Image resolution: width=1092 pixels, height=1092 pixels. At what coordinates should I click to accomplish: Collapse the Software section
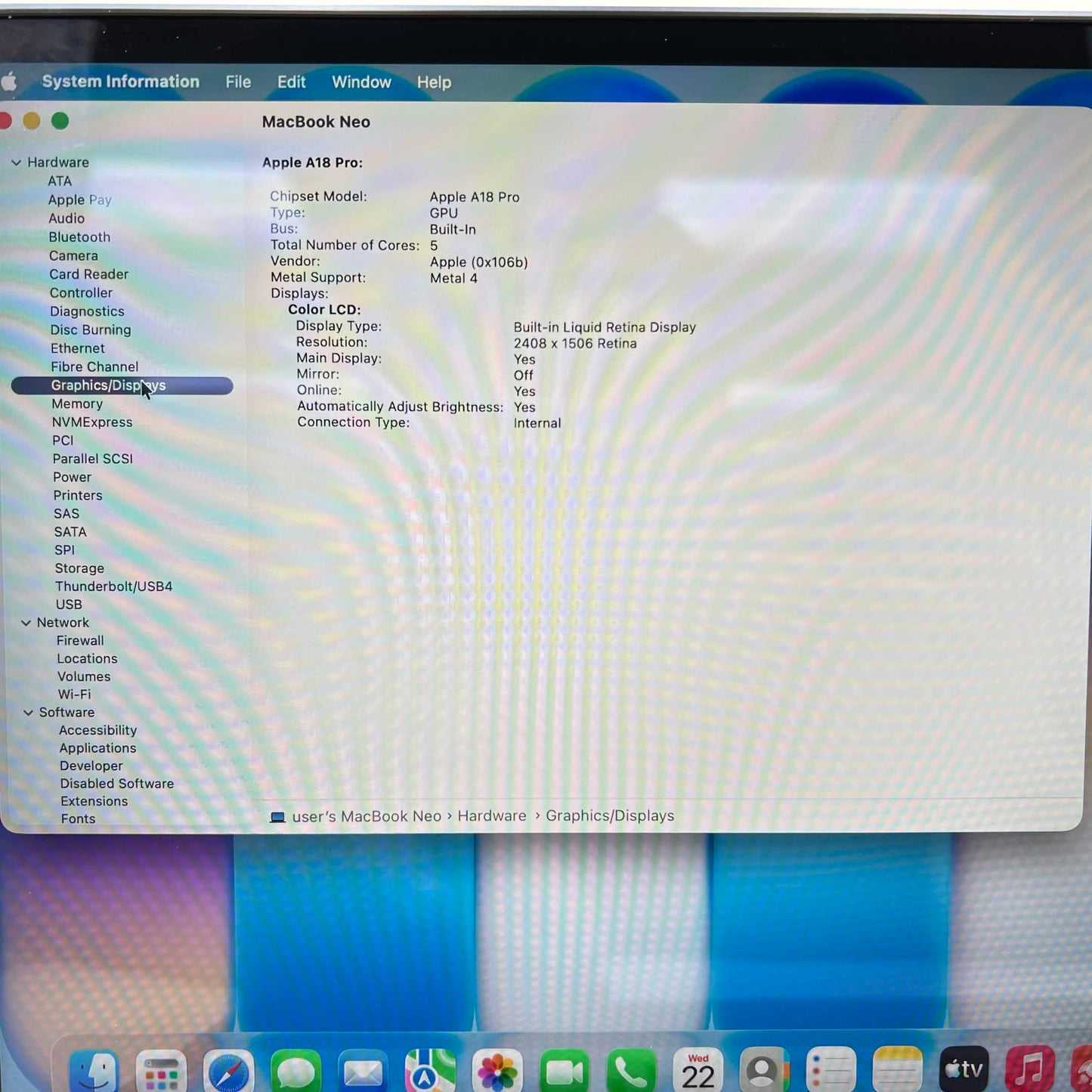coord(28,713)
